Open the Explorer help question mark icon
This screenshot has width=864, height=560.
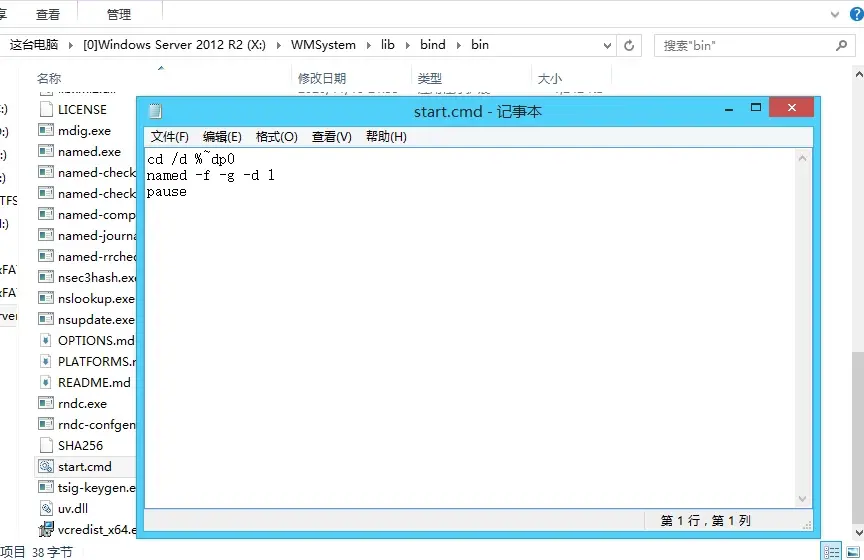coord(857,14)
